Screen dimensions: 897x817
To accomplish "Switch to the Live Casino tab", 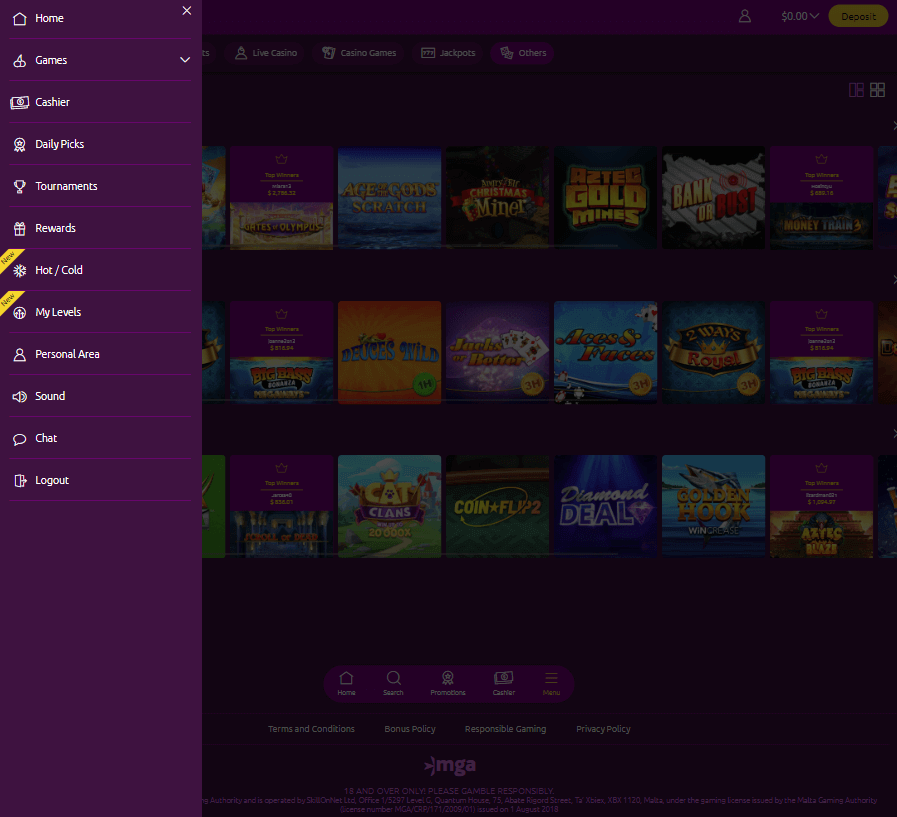I will pos(266,53).
